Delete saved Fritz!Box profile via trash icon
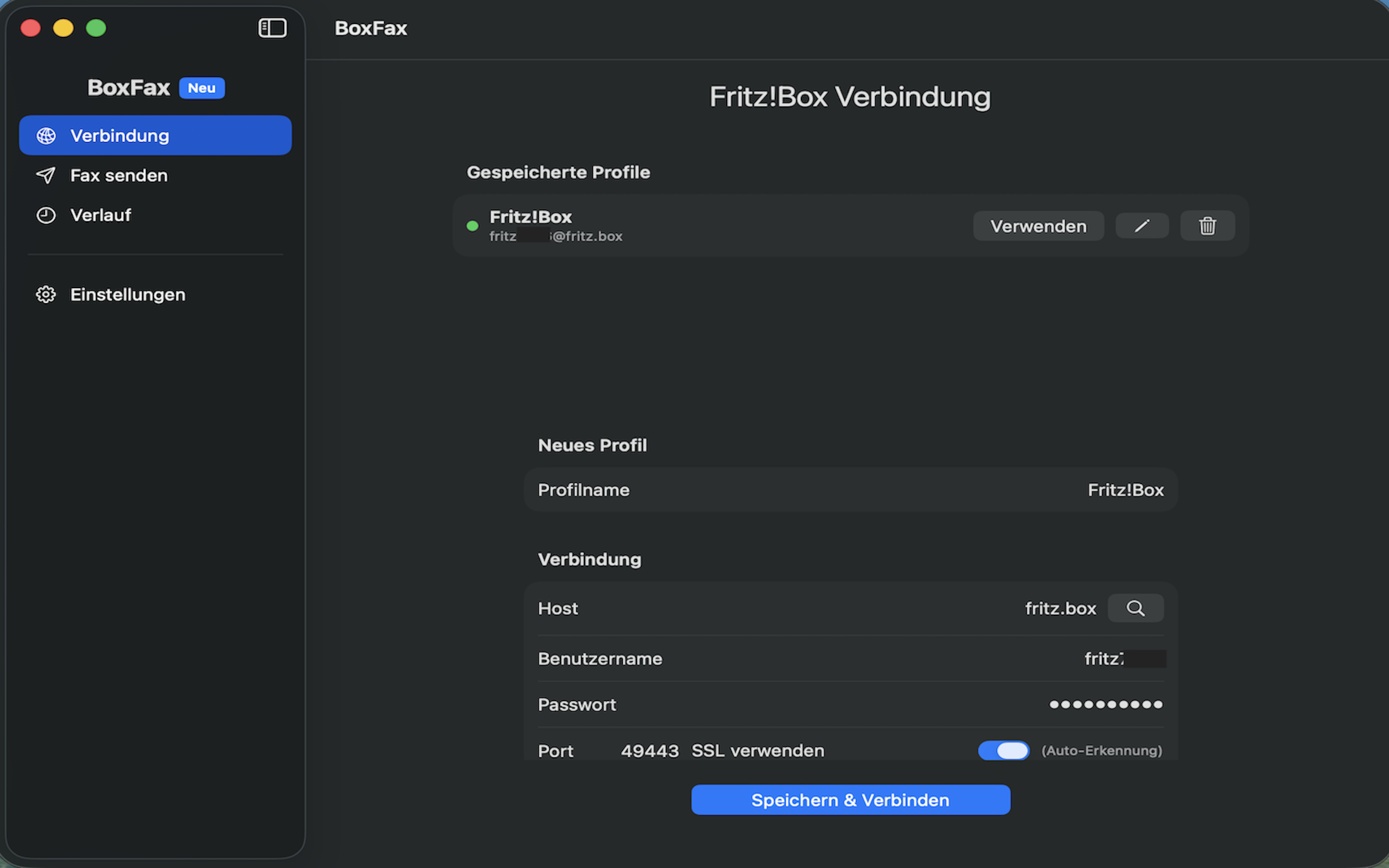1389x868 pixels. coord(1207,226)
